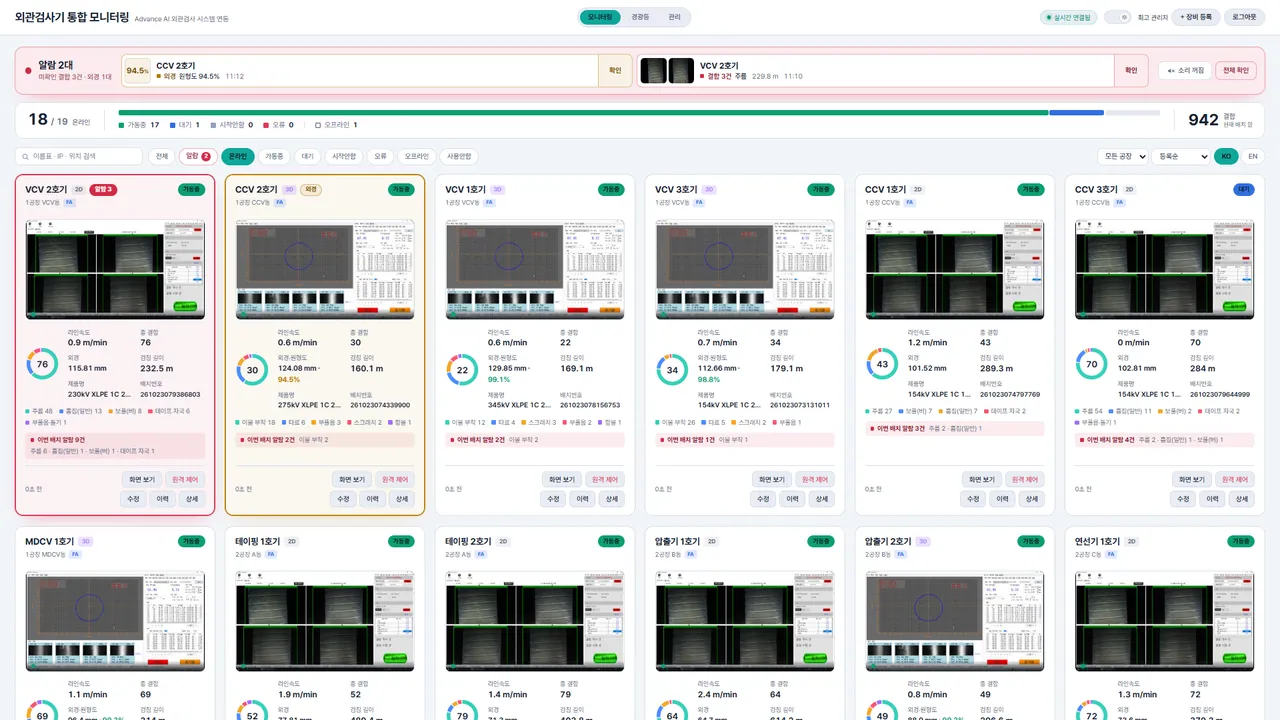Click 상세 on CCV 1호기 card
The height and width of the screenshot is (720, 1280).
(x=1031, y=498)
